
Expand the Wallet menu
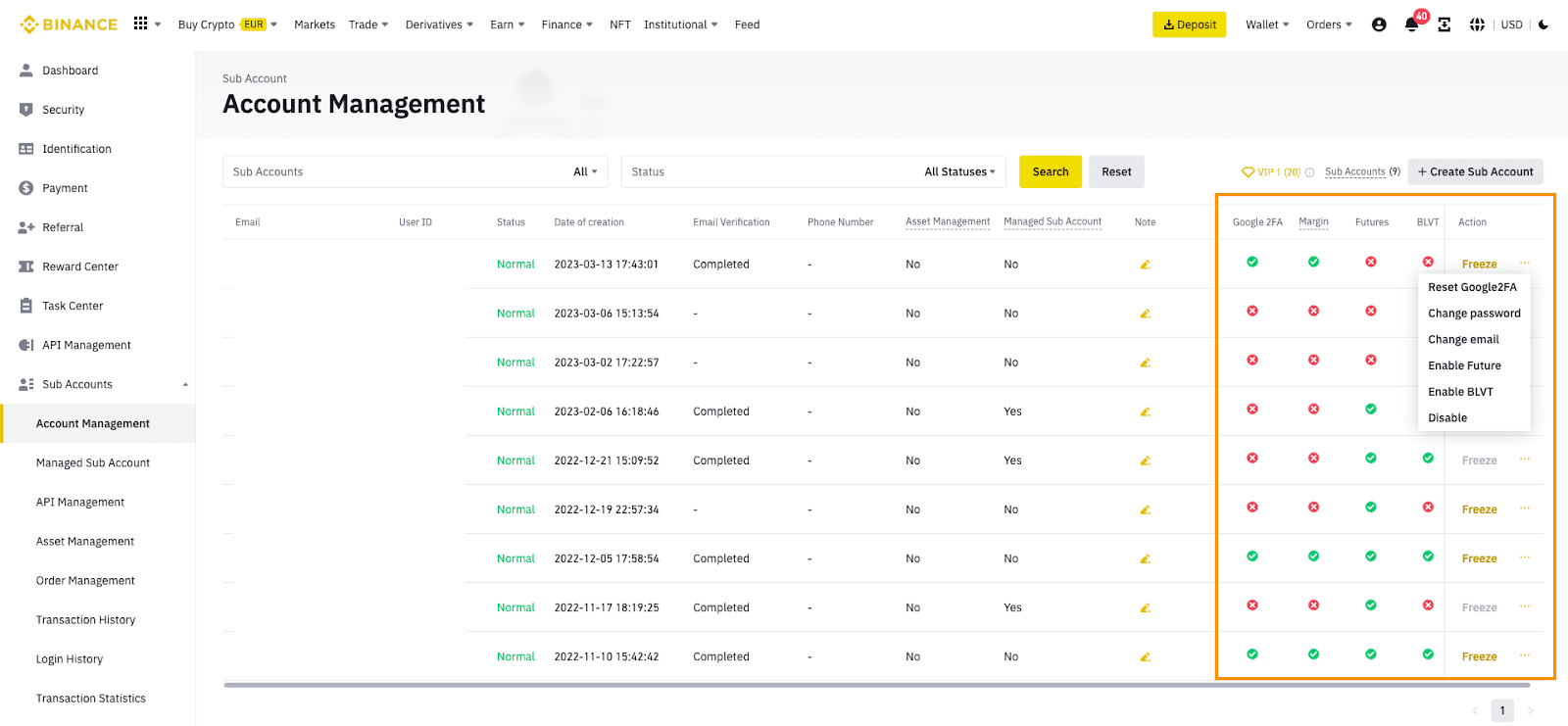coord(1266,25)
